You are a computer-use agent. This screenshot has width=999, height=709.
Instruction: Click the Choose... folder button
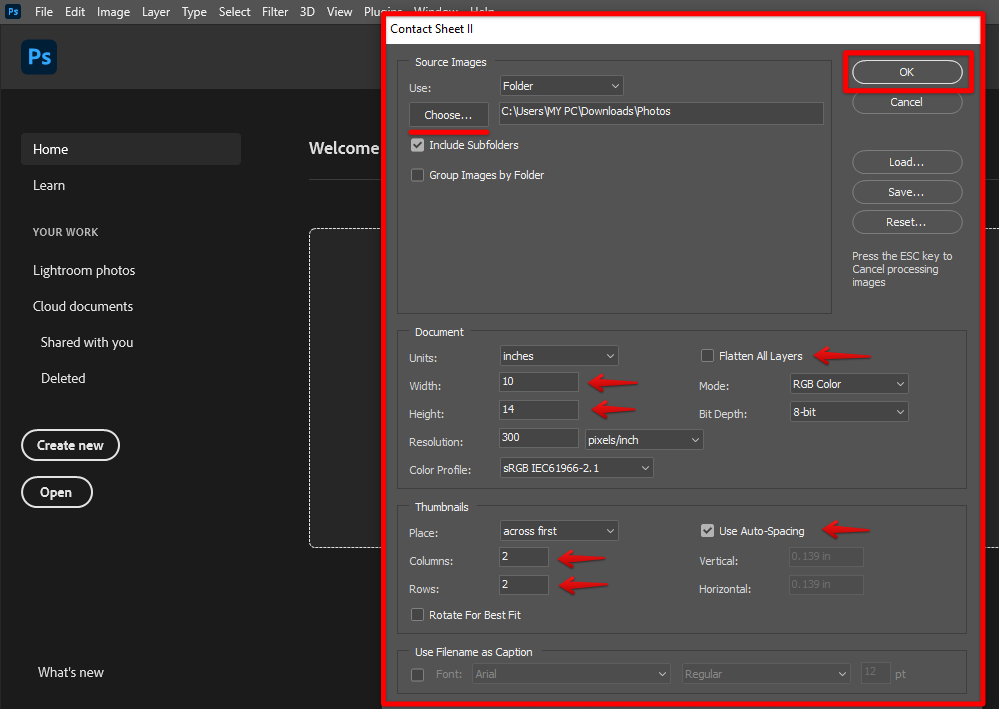(x=448, y=115)
